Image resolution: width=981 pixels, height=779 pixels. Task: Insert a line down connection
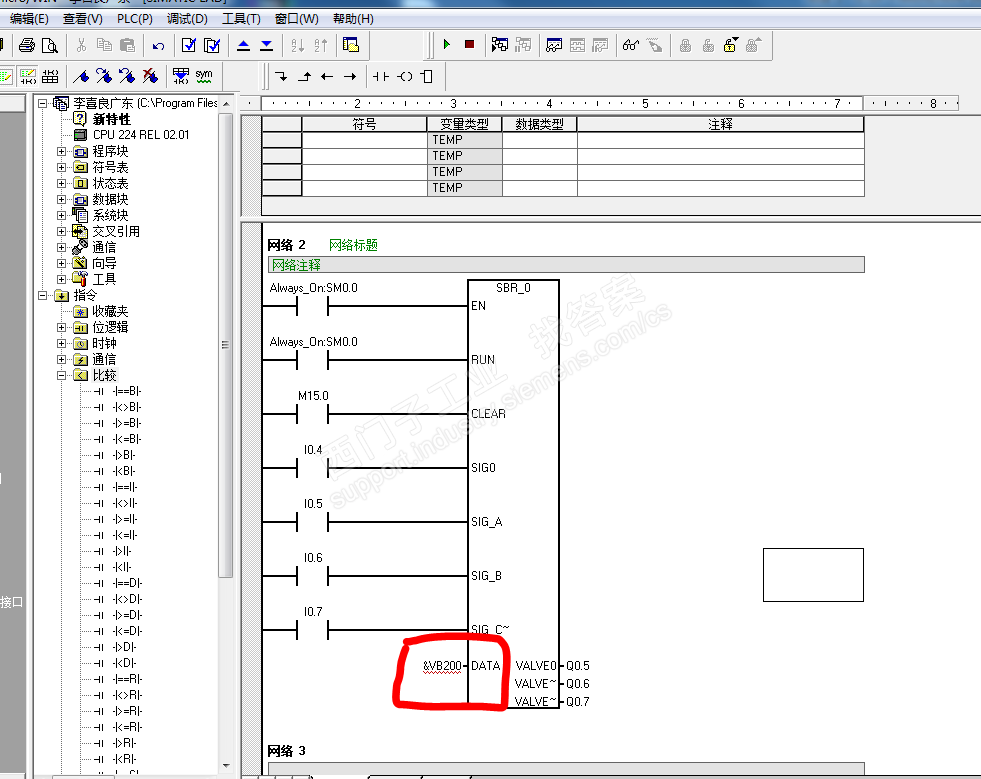tap(282, 76)
